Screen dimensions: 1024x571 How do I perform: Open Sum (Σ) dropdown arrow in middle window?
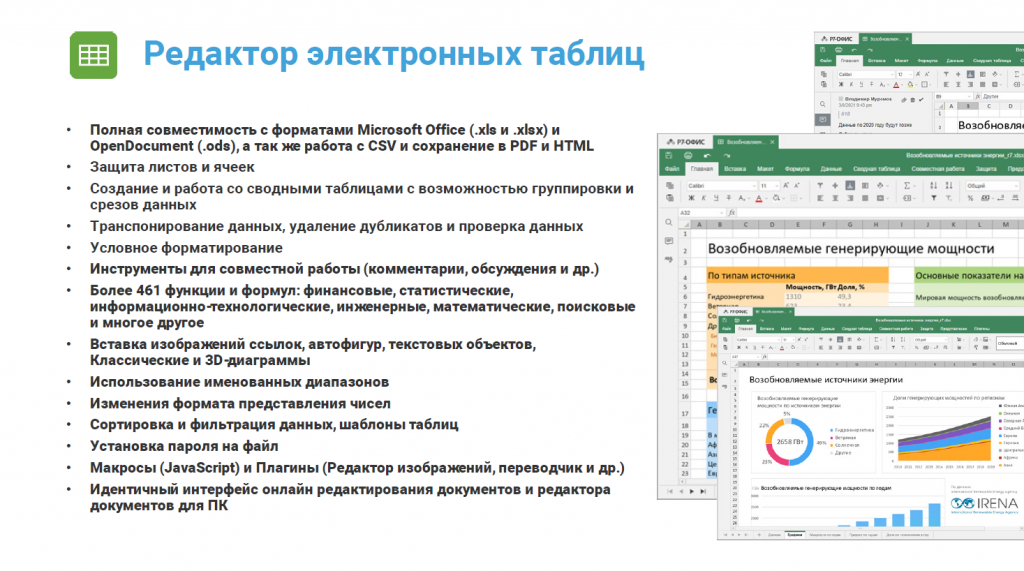(x=914, y=186)
